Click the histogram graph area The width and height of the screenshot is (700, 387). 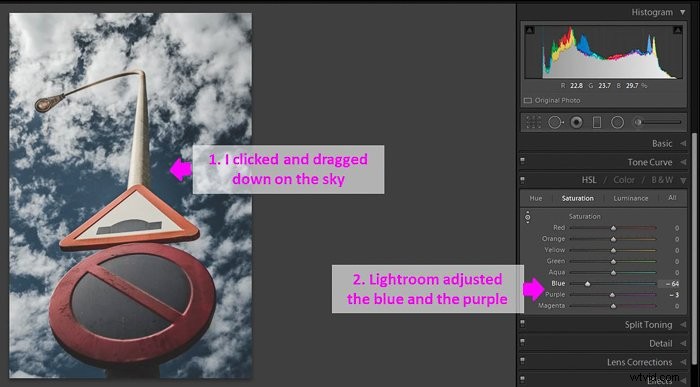[604, 52]
